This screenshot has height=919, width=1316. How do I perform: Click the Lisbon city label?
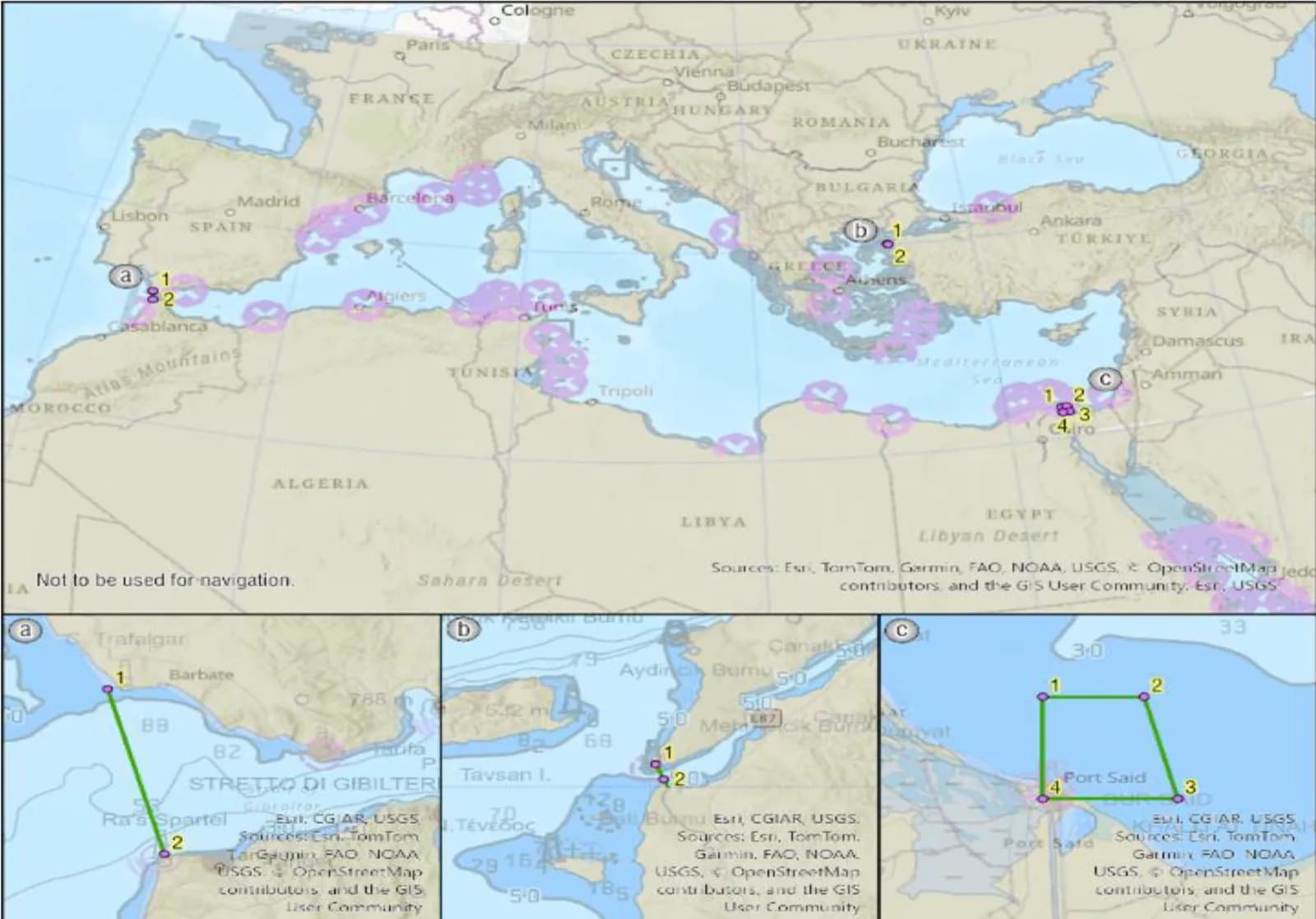click(x=140, y=216)
